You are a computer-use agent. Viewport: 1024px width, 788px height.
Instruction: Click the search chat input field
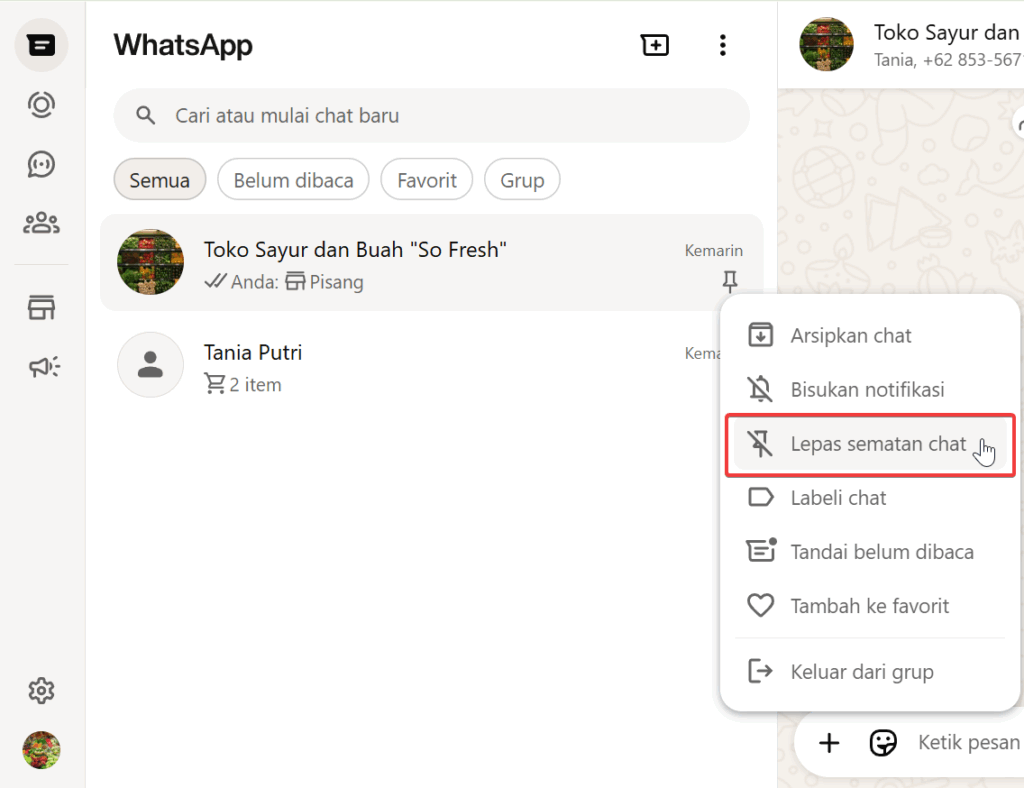[440, 116]
